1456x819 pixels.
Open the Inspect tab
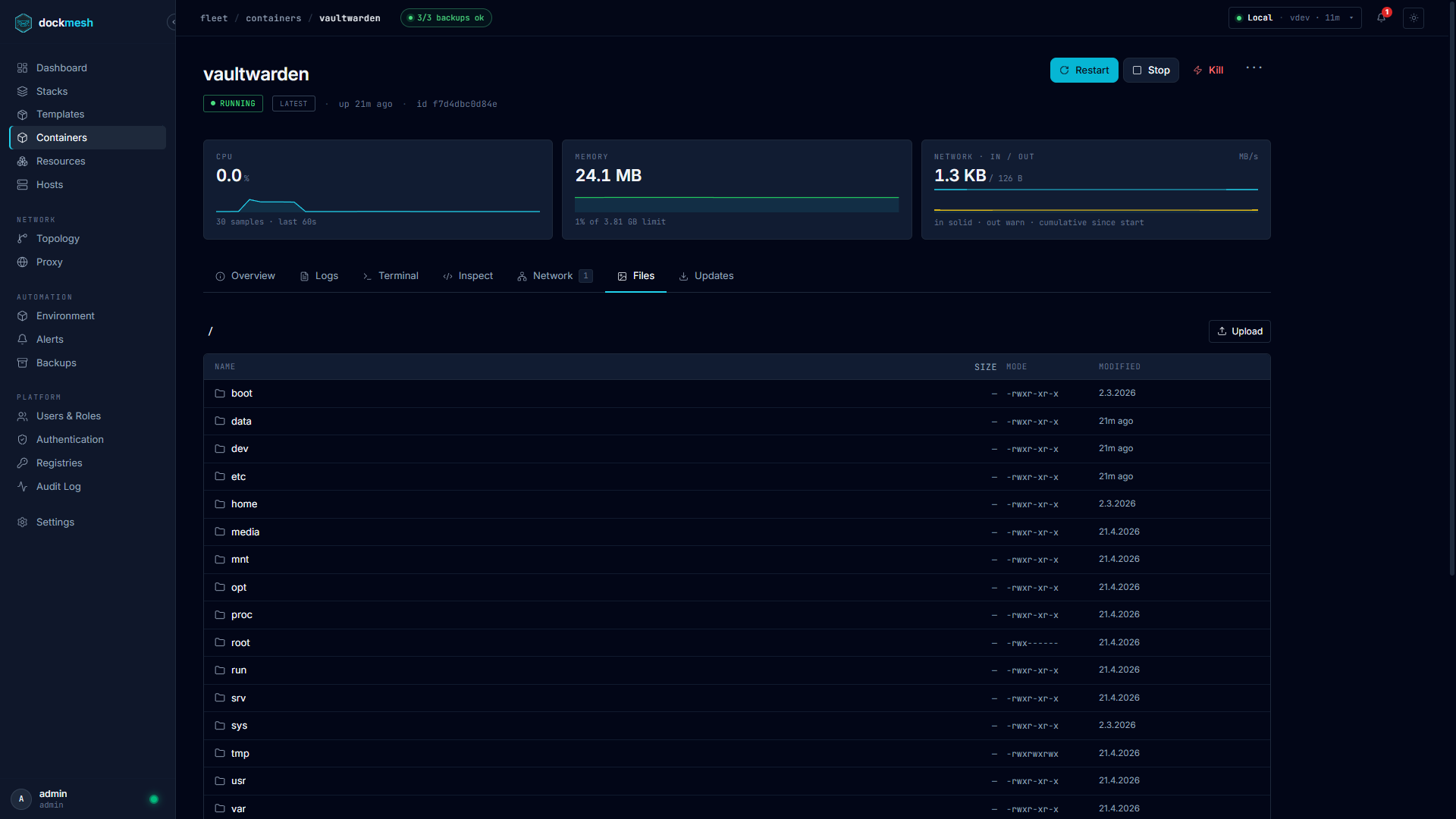tap(468, 276)
